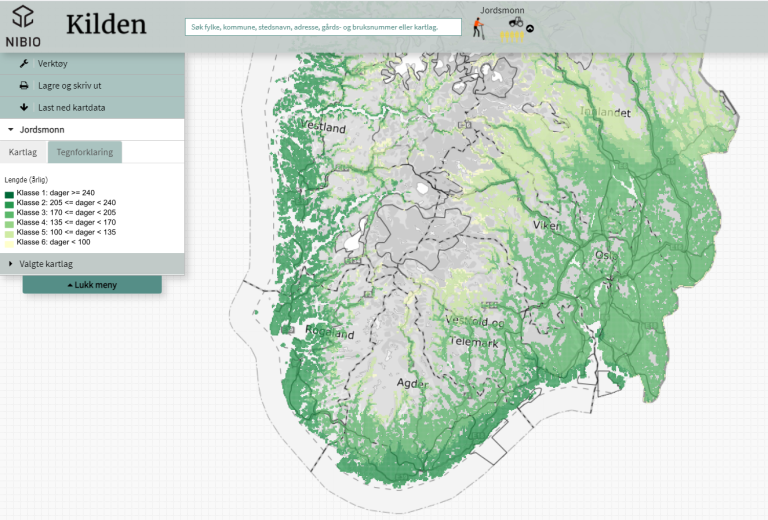
Task: Click the Rogaland label on the map
Action: pyautogui.click(x=330, y=332)
